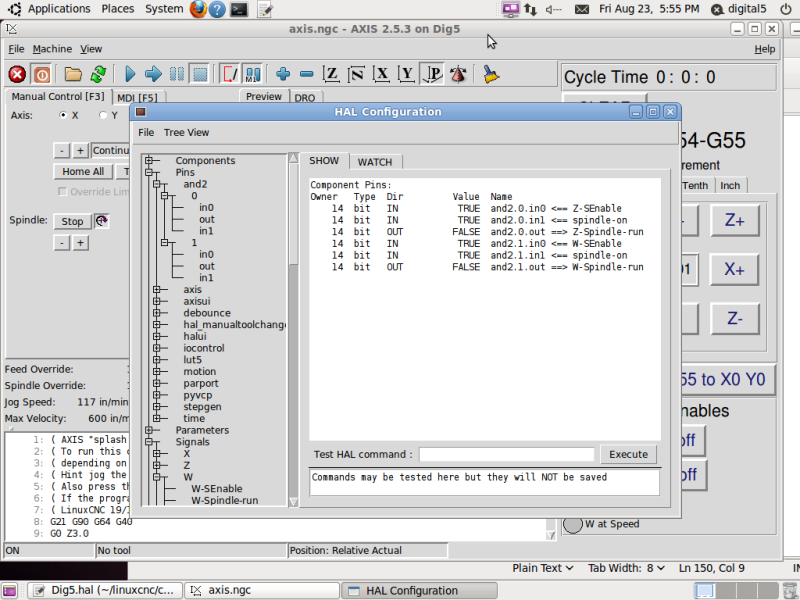Expand the Components tree node
Image resolution: width=800 pixels, height=600 pixels.
[x=149, y=161]
